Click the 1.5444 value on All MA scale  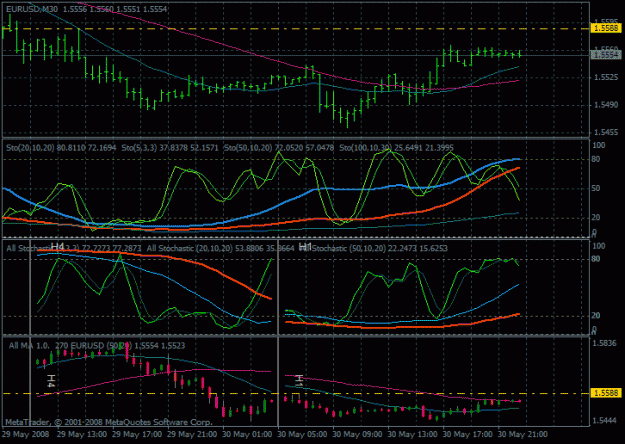click(x=606, y=420)
